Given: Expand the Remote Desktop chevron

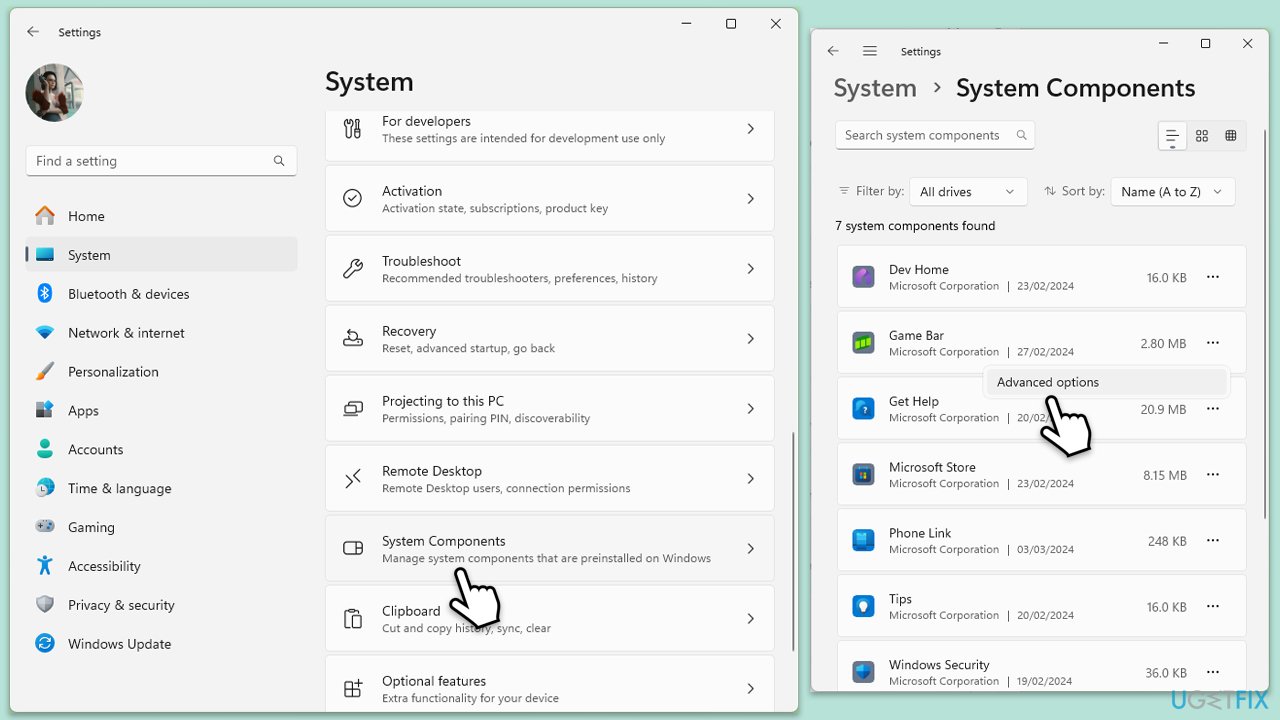Looking at the screenshot, I should coord(751,479).
